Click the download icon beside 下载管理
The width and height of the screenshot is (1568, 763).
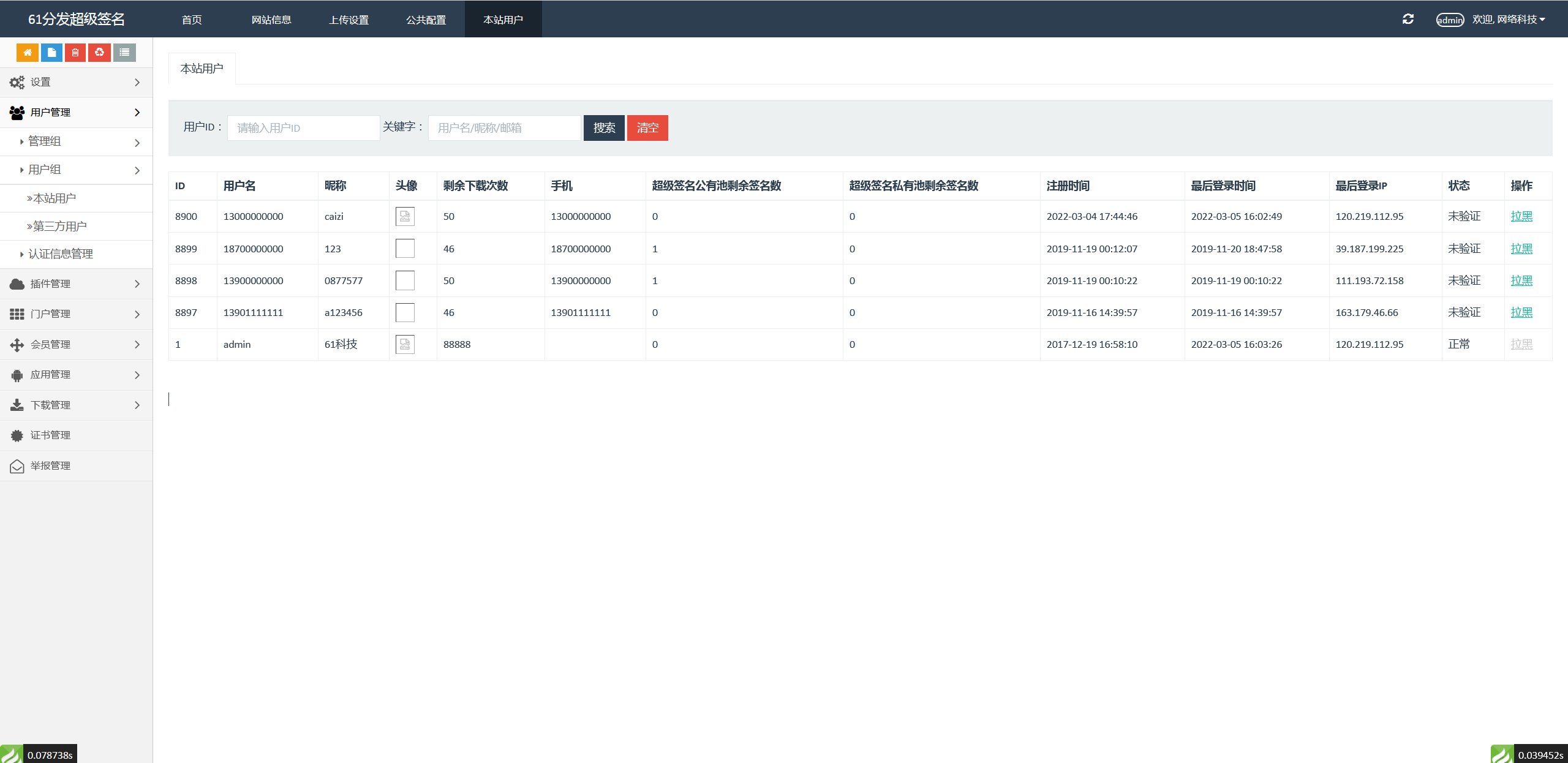tap(17, 405)
